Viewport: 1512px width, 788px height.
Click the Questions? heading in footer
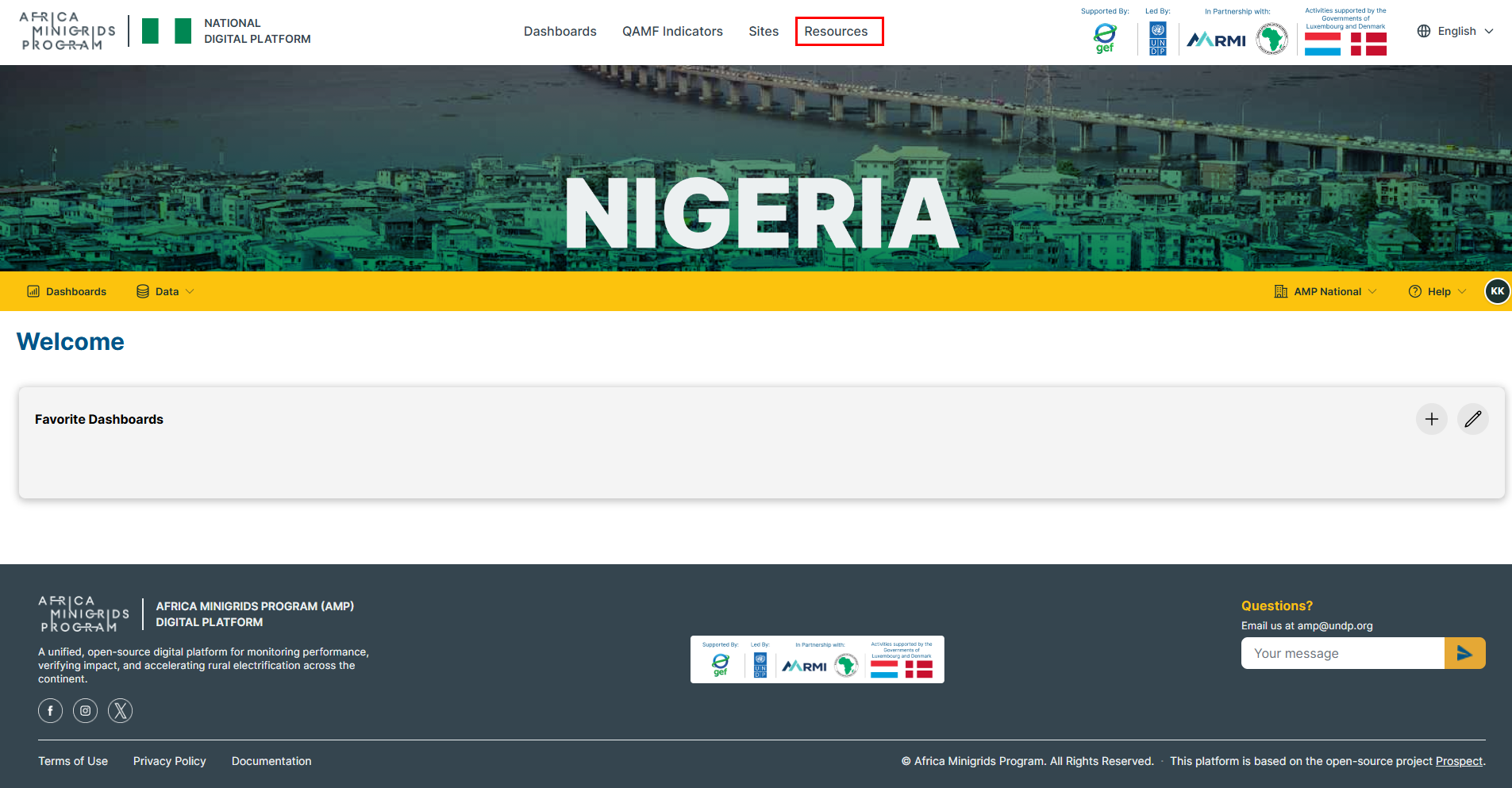coord(1277,605)
